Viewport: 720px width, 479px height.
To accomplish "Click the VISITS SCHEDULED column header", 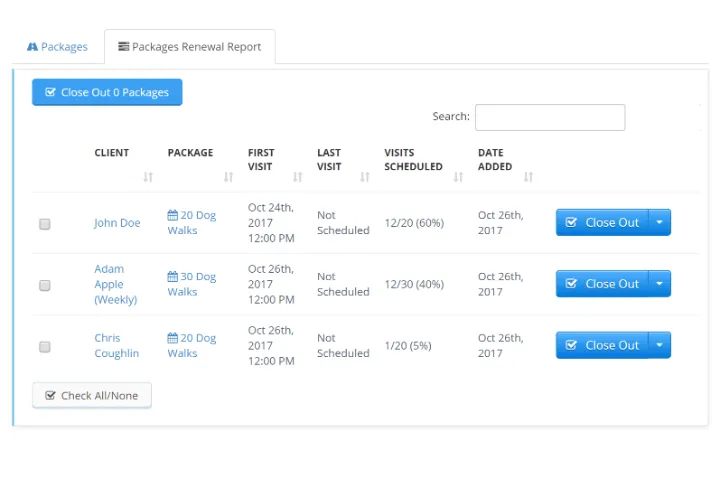I will (x=413, y=159).
